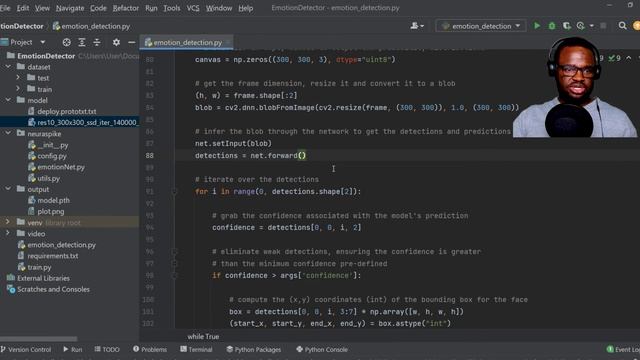Run emotion_detection with the green play icon

tap(537, 26)
